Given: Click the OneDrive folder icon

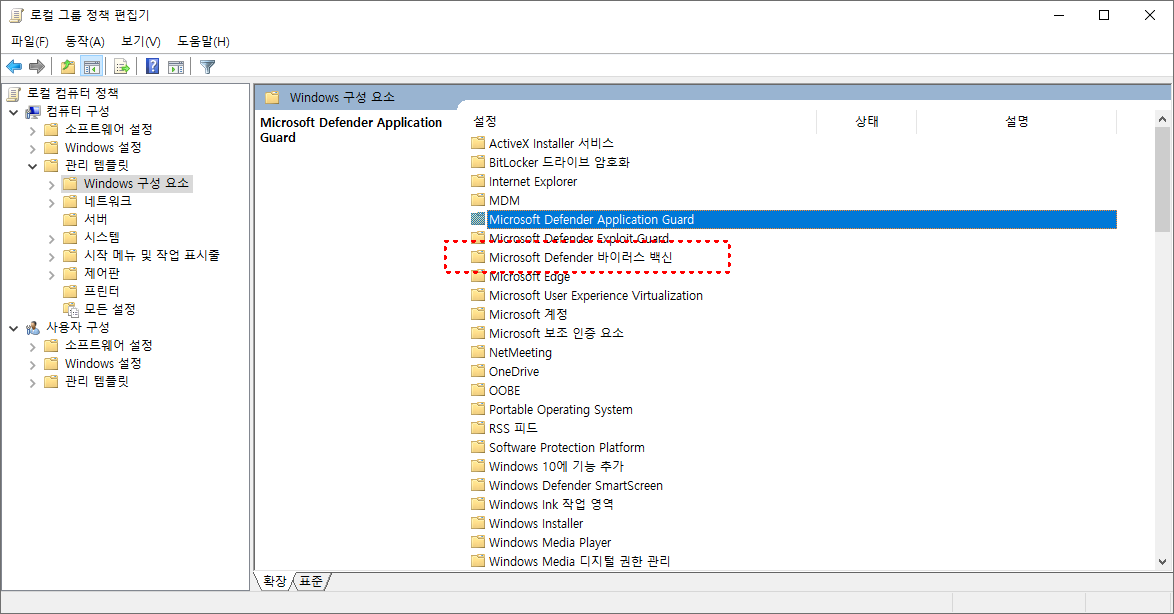Looking at the screenshot, I should (478, 370).
